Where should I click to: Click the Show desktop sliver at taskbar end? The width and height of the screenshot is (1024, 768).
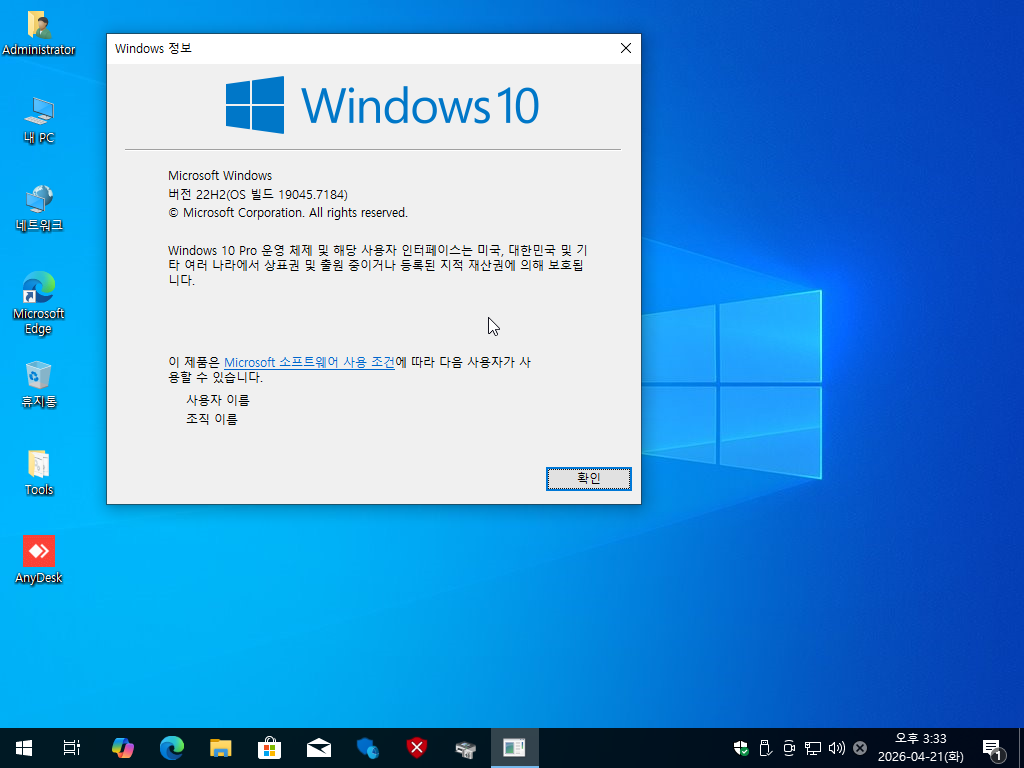coord(1020,748)
